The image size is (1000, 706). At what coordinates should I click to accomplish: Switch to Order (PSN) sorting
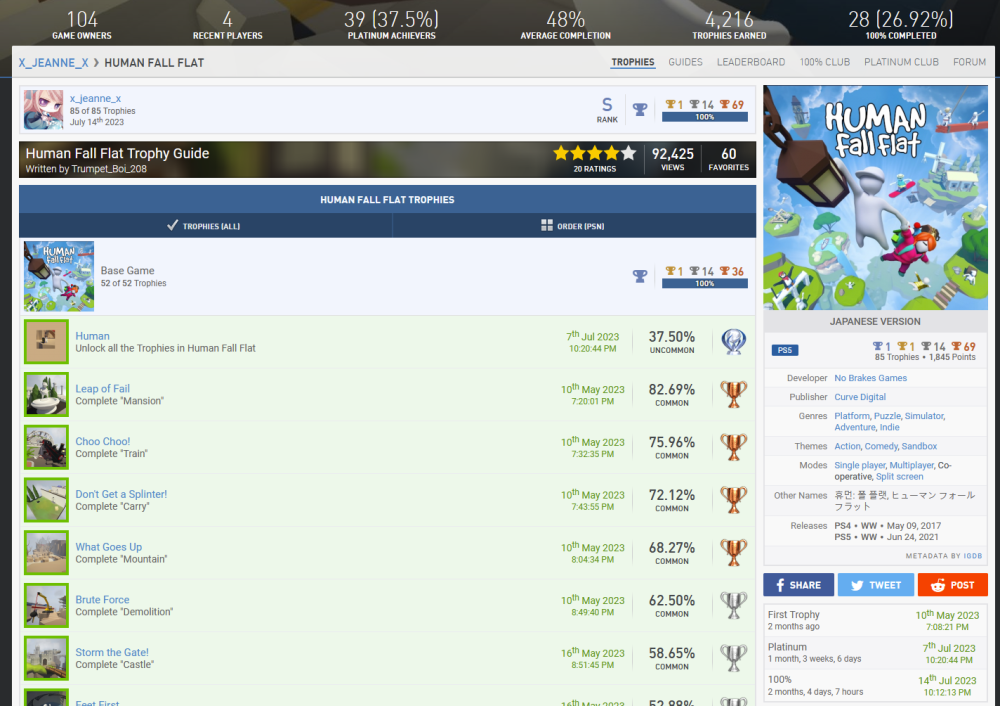(x=573, y=226)
